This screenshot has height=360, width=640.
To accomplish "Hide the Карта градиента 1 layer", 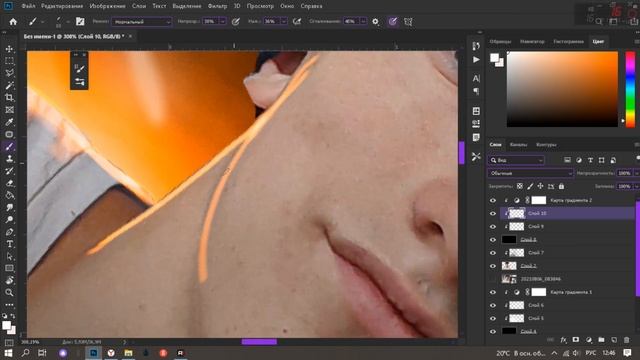I will click(493, 292).
